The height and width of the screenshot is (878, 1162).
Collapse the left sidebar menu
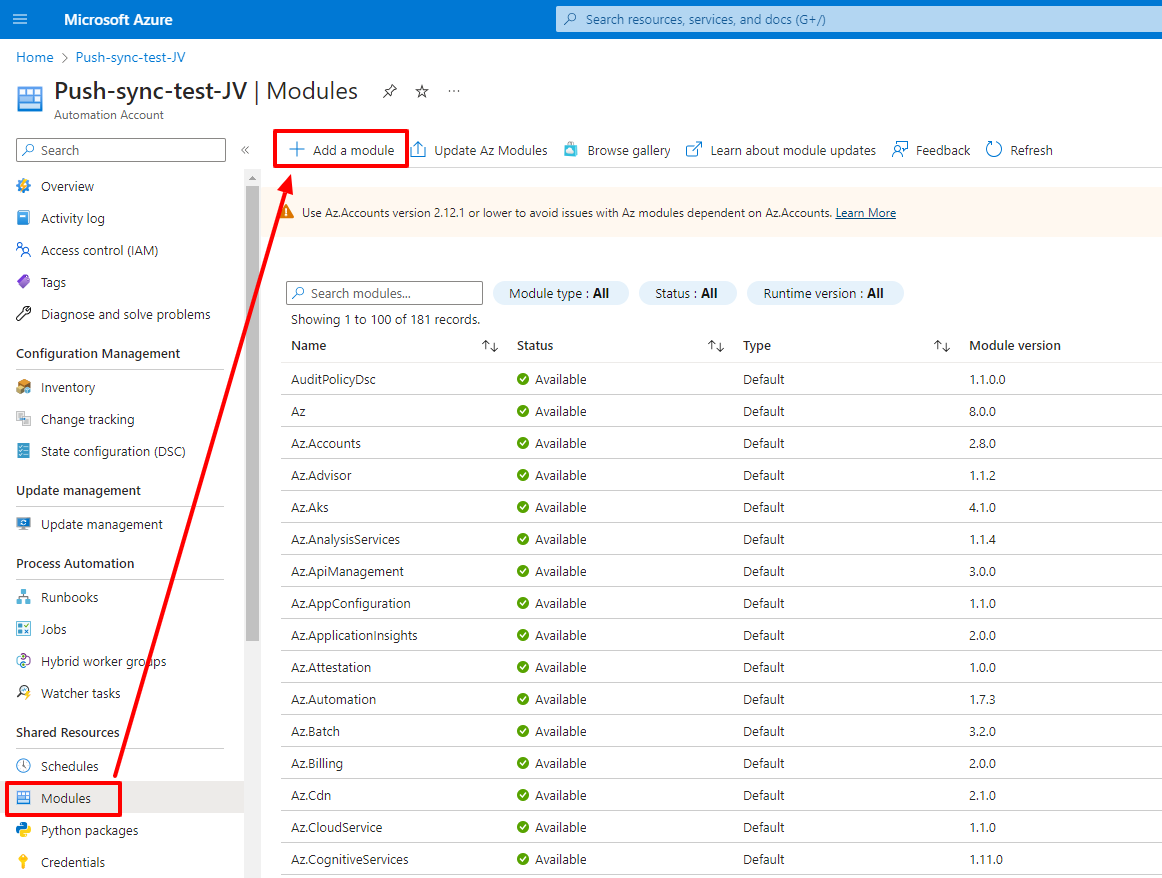click(x=245, y=150)
